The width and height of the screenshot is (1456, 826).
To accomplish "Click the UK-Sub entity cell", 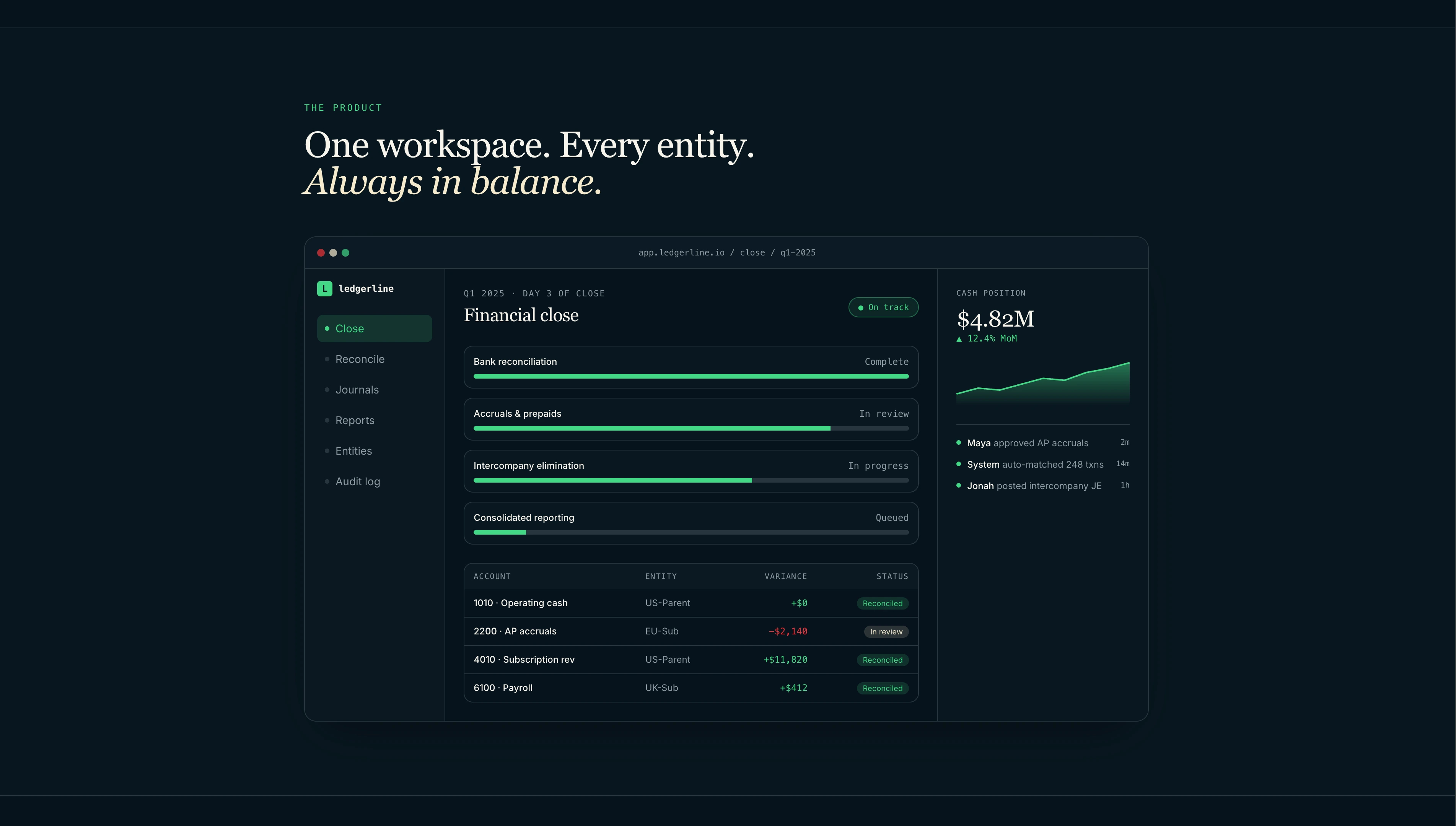I will (661, 688).
